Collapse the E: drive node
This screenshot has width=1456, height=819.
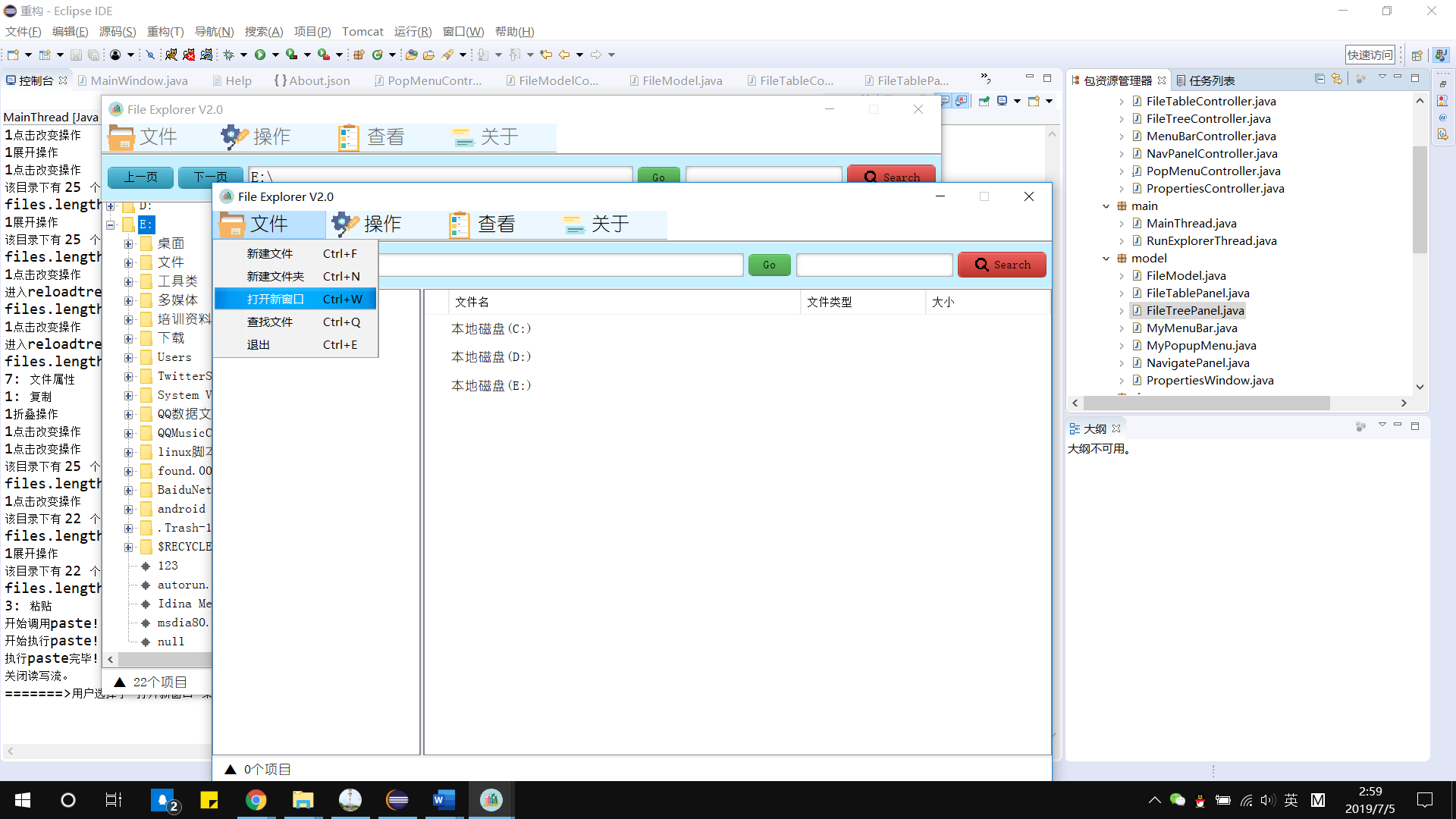[x=110, y=224]
